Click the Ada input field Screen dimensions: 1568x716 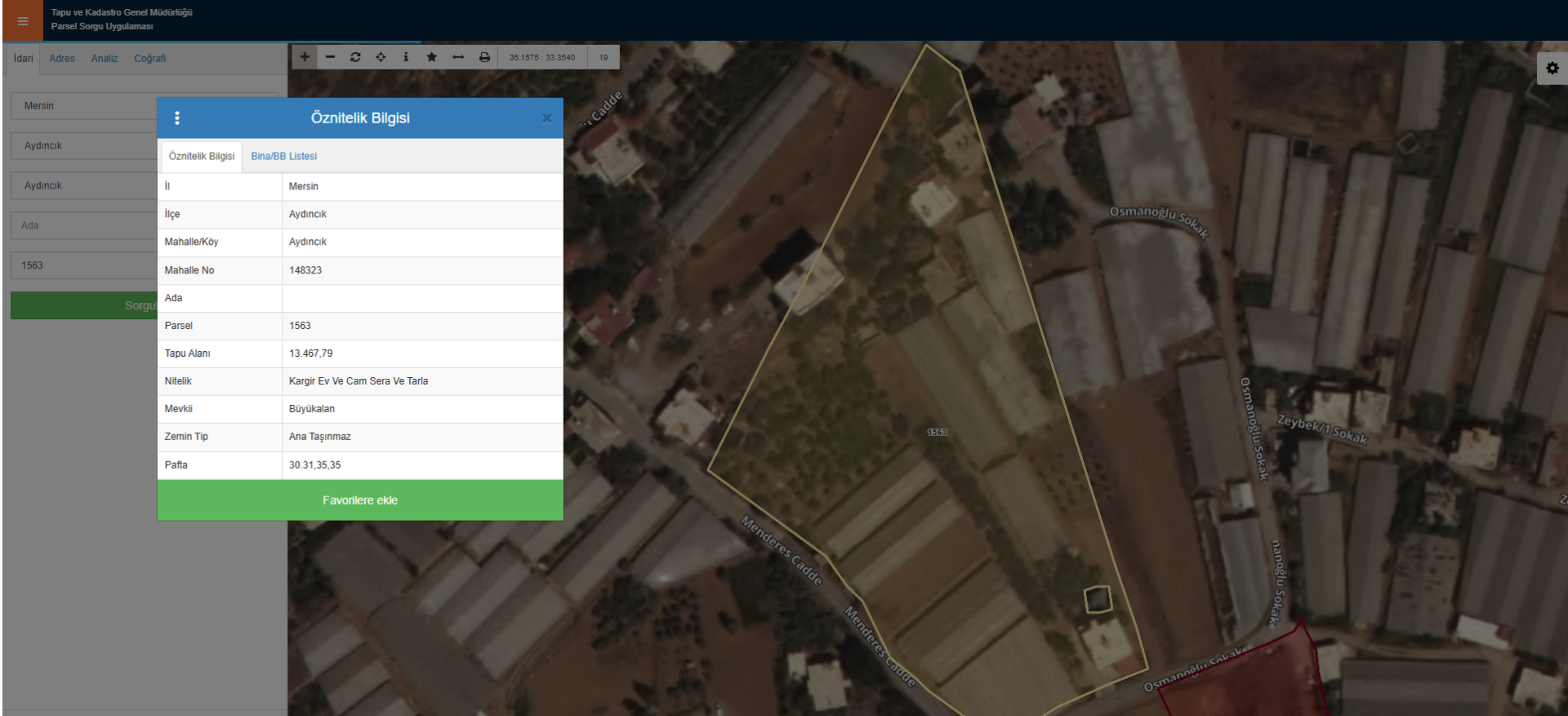point(83,225)
